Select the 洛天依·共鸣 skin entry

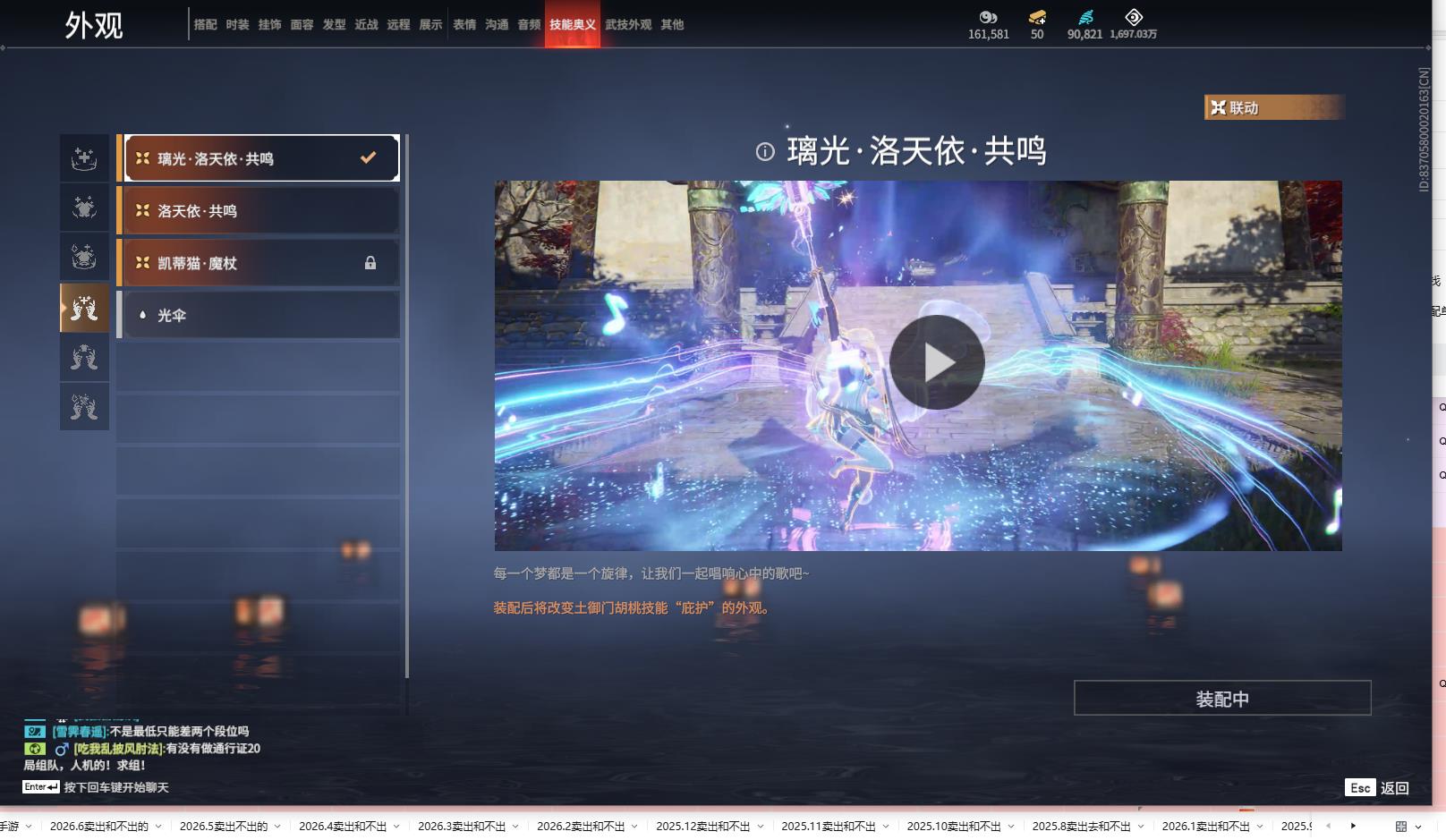[258, 211]
